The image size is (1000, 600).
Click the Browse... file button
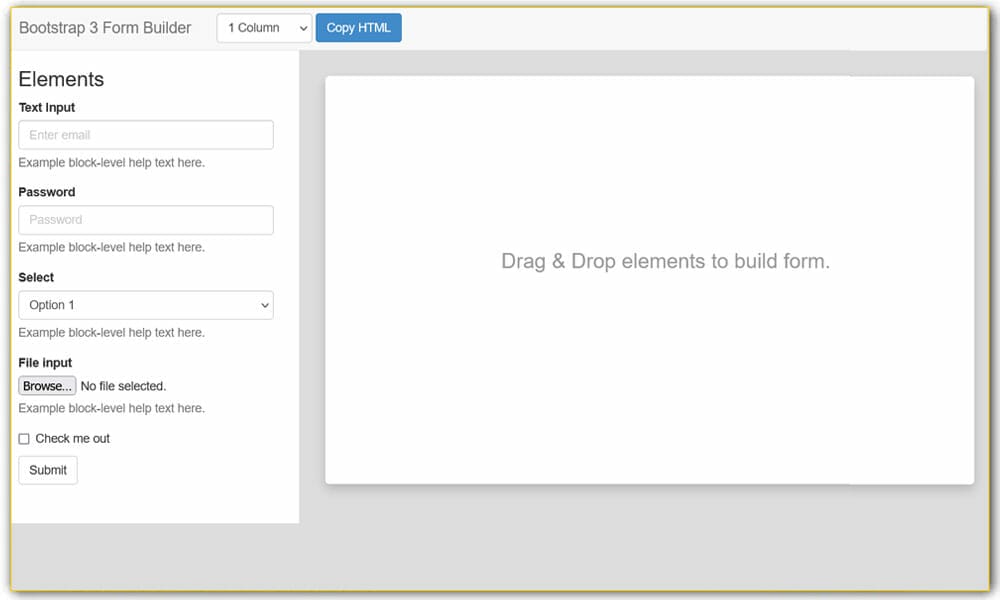click(47, 386)
